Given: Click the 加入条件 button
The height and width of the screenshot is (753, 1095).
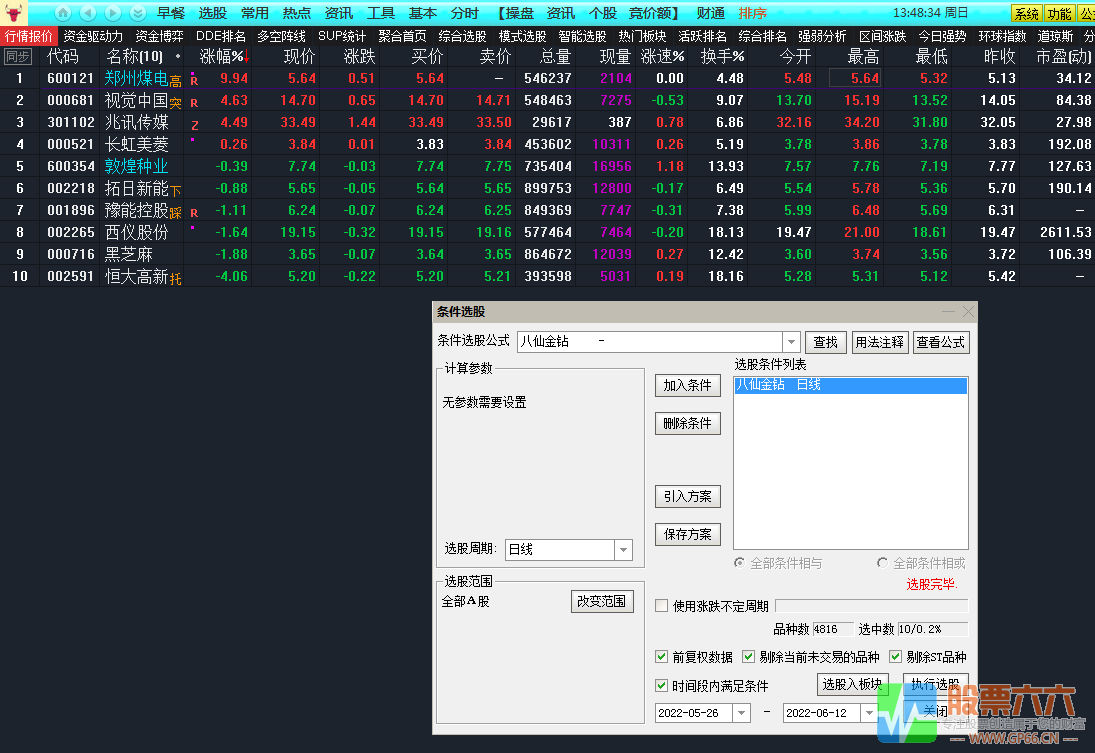Looking at the screenshot, I should [687, 385].
